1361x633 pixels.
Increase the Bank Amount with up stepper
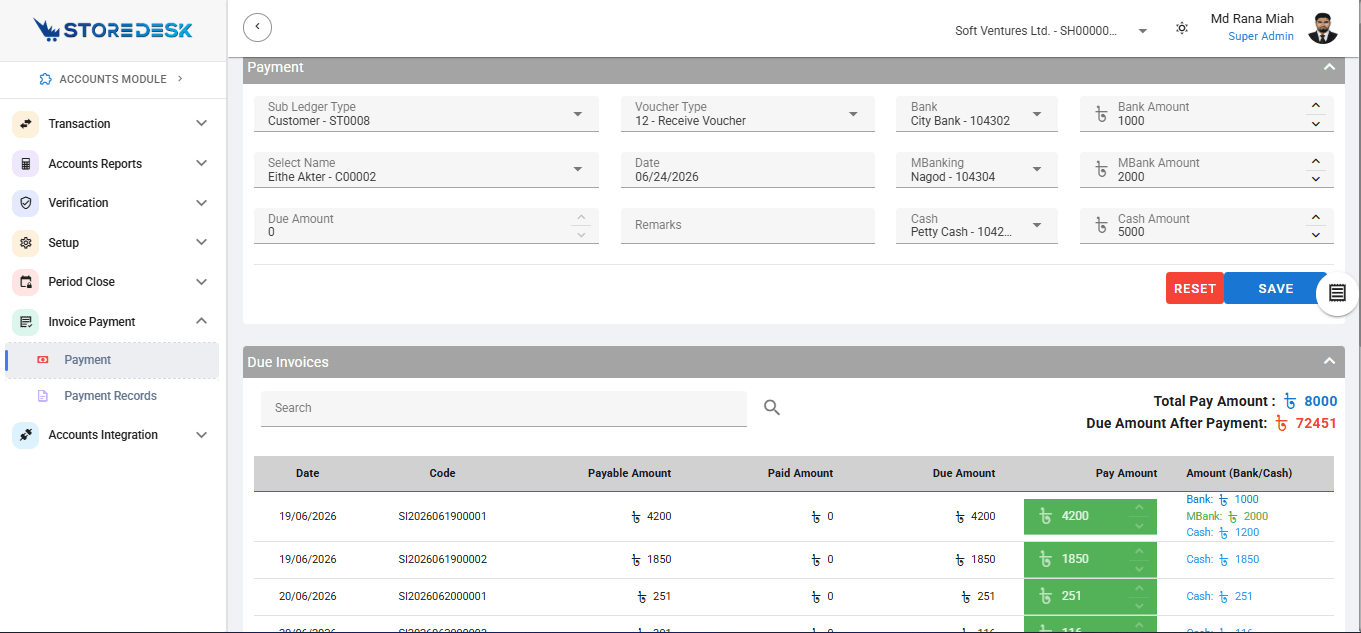[1316, 106]
